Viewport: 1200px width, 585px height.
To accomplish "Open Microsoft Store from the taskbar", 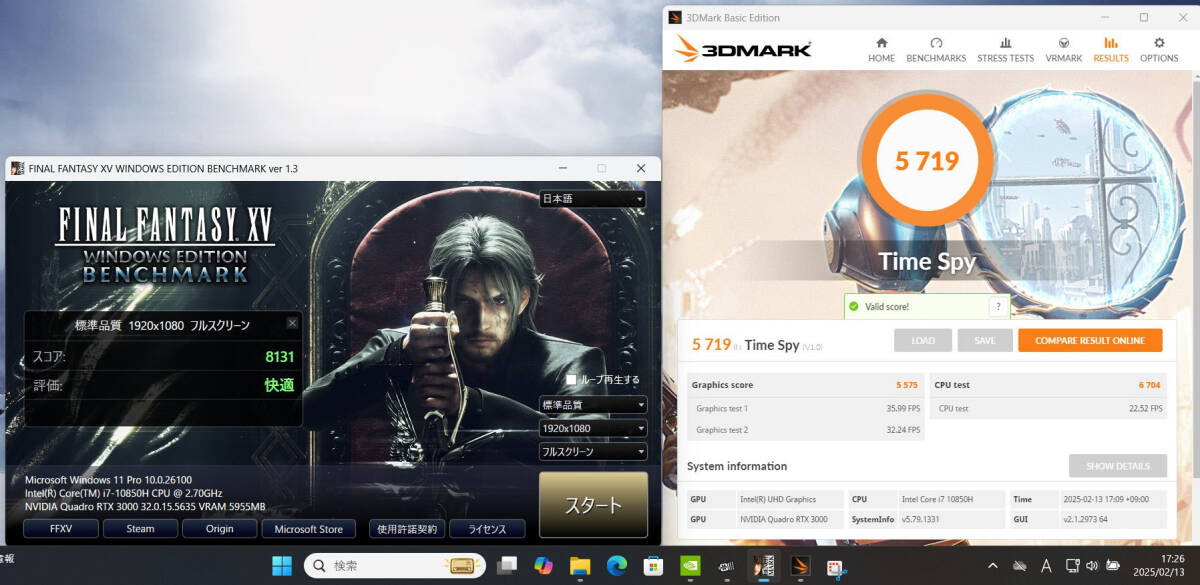I will [x=652, y=566].
